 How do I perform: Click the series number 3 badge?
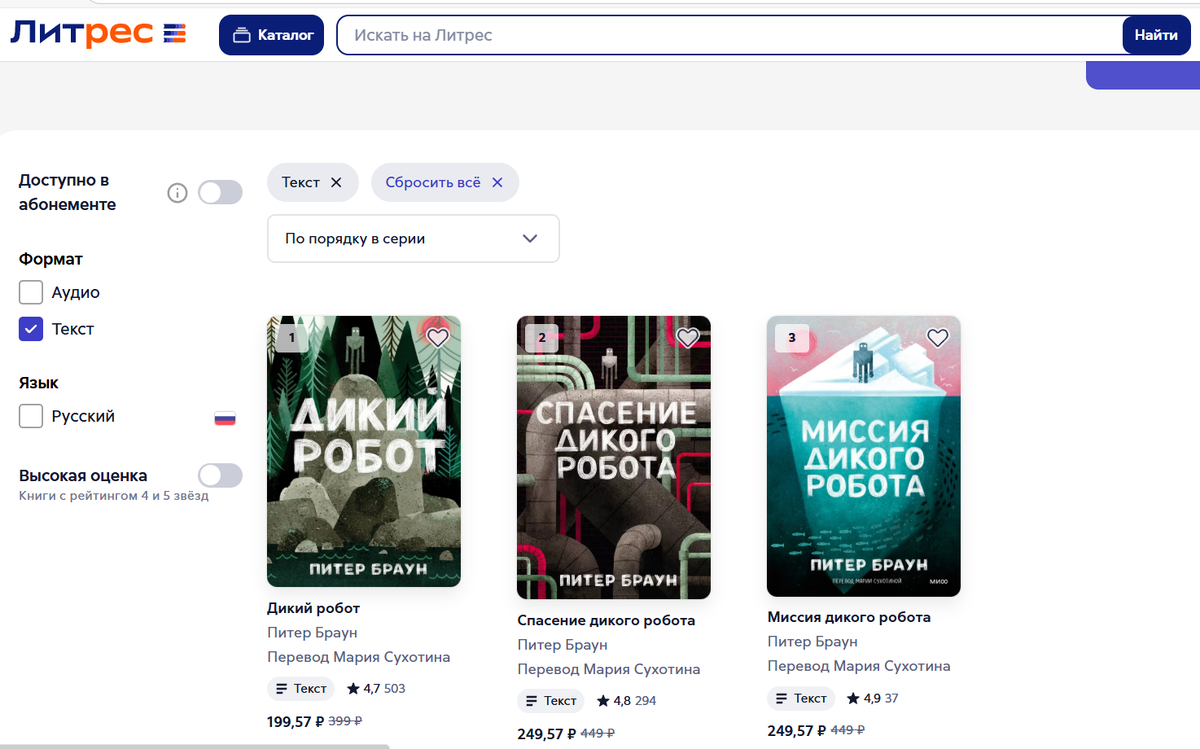[792, 338]
